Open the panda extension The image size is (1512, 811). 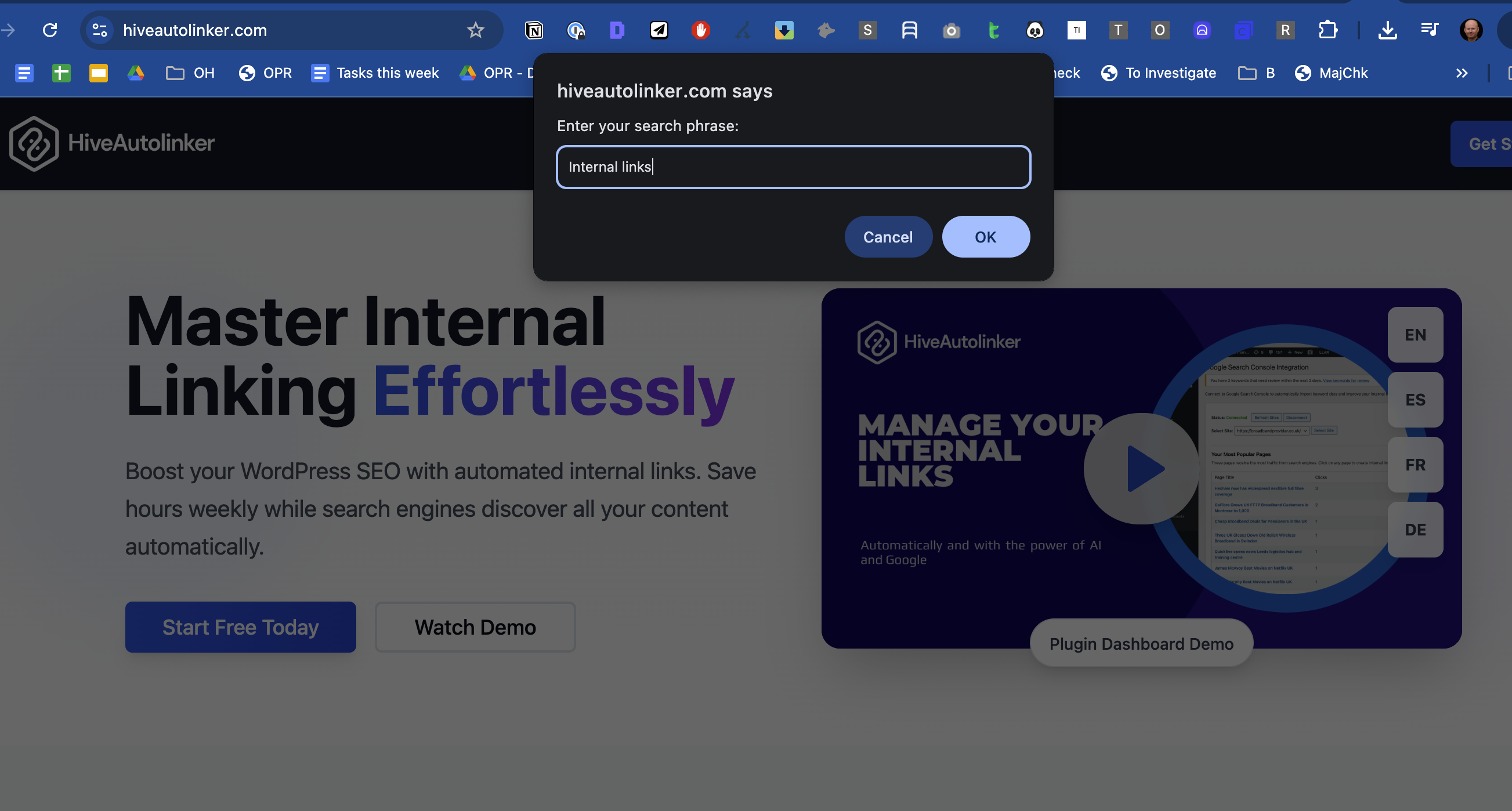[1035, 30]
